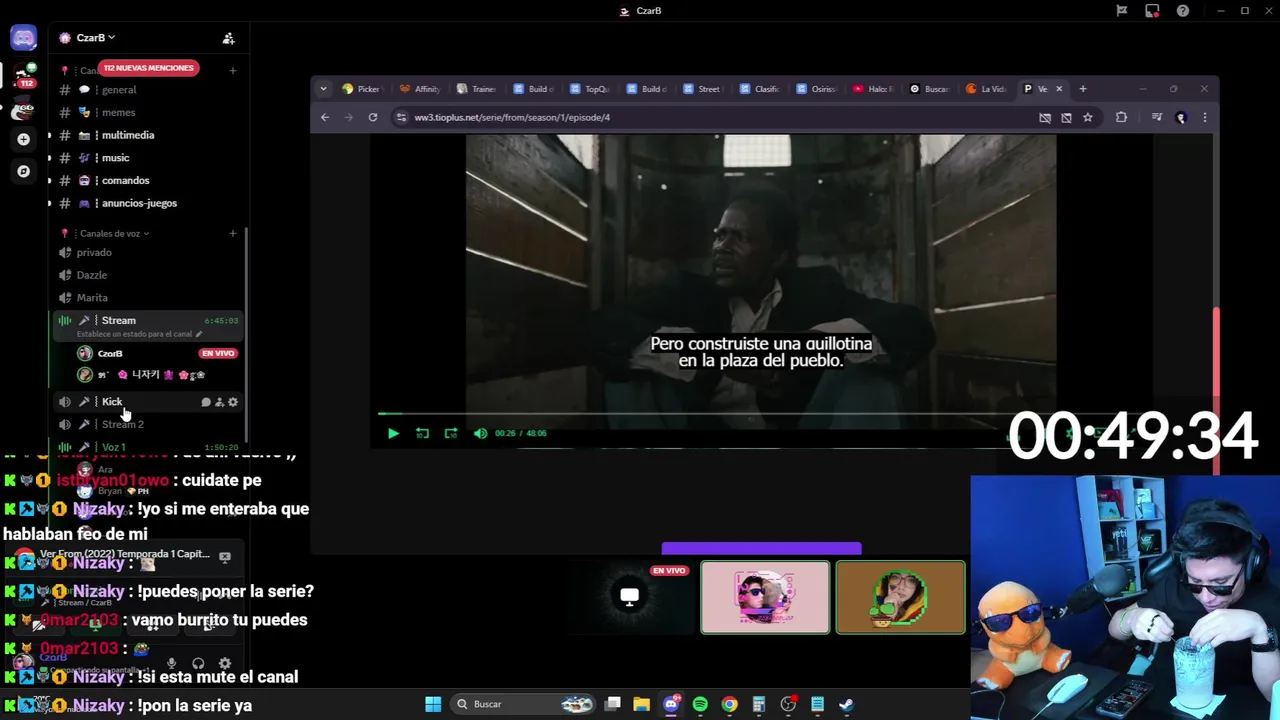
Task: Click the browser address bar URL
Action: [x=512, y=117]
